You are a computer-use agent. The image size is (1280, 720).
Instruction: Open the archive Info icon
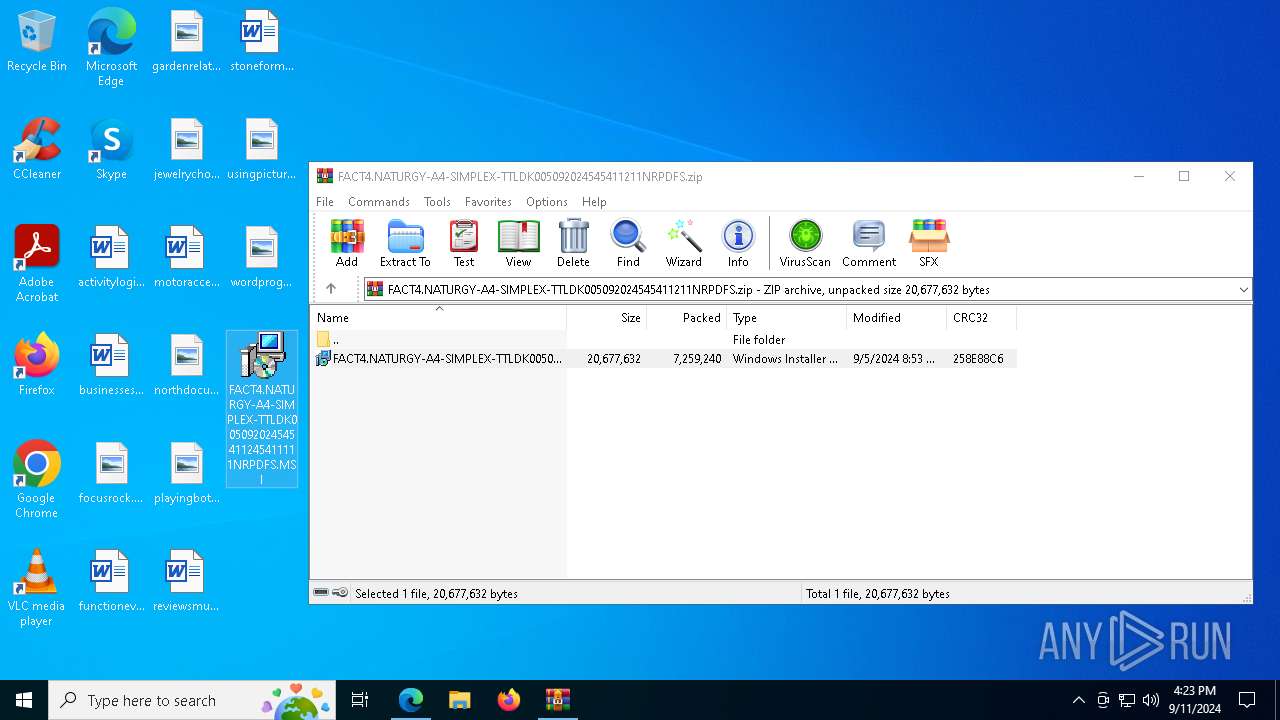pyautogui.click(x=738, y=243)
